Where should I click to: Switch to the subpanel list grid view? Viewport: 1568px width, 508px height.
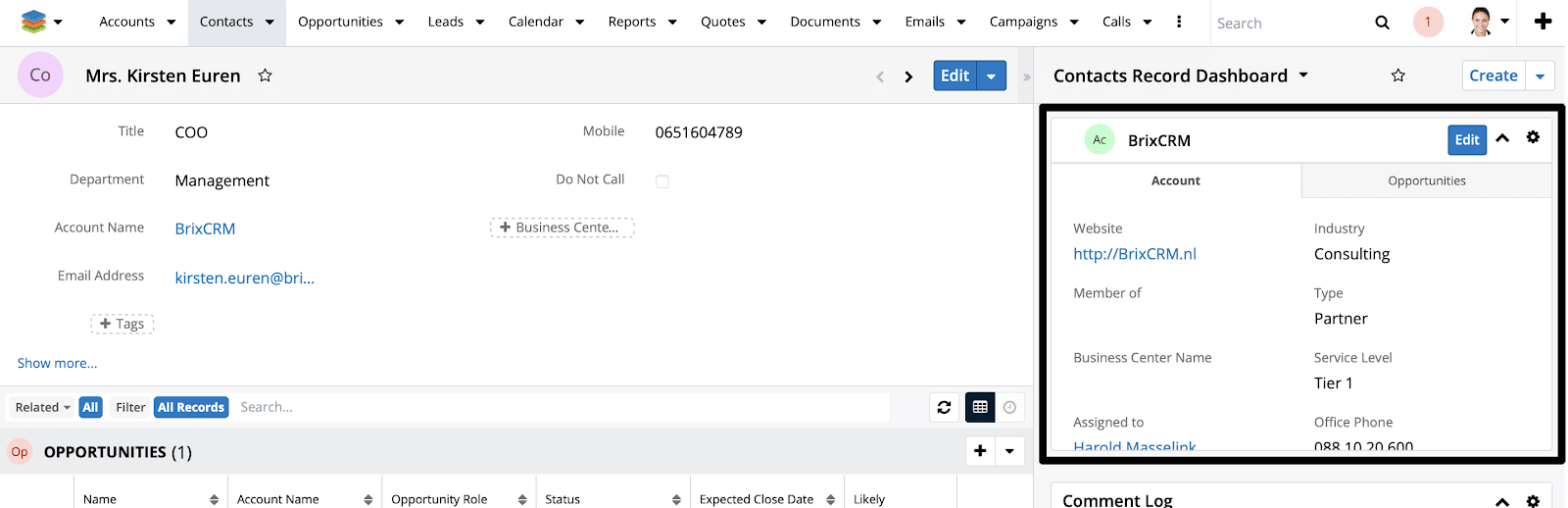[x=980, y=407]
